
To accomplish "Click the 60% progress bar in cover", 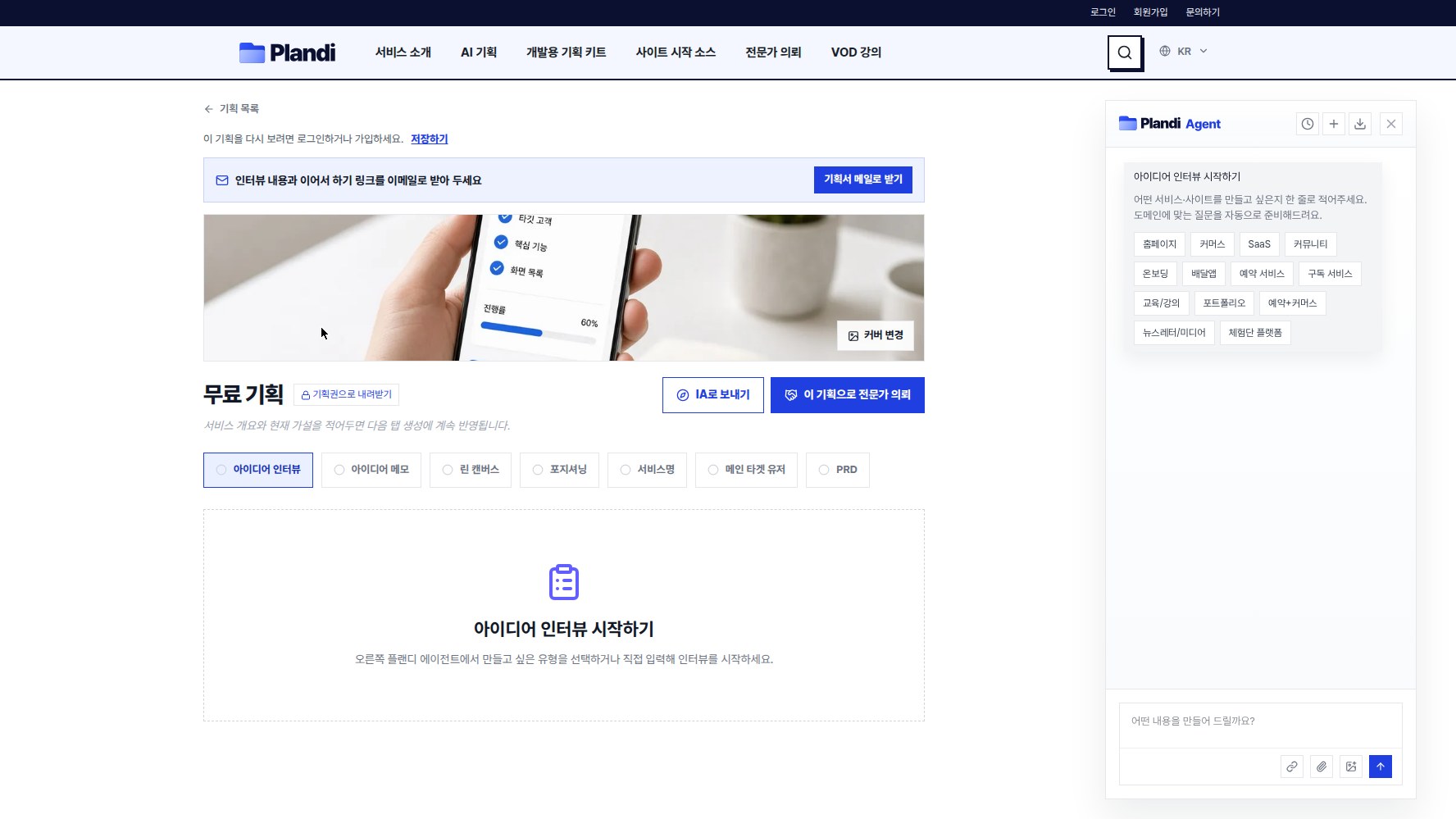I will [539, 332].
